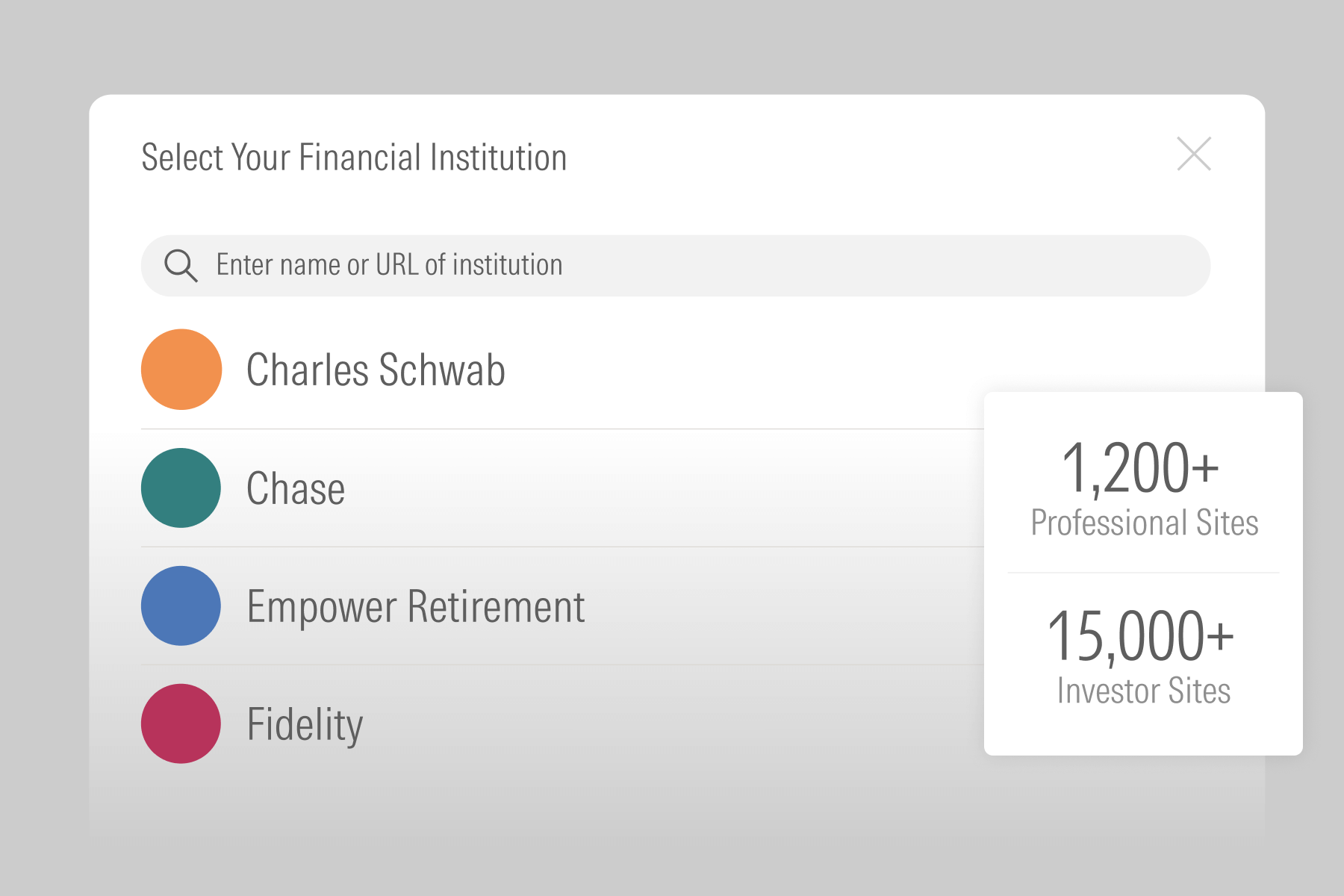Screen dimensions: 1344x896
Task: Click the crimson Fidelity logo circle
Action: click(181, 724)
